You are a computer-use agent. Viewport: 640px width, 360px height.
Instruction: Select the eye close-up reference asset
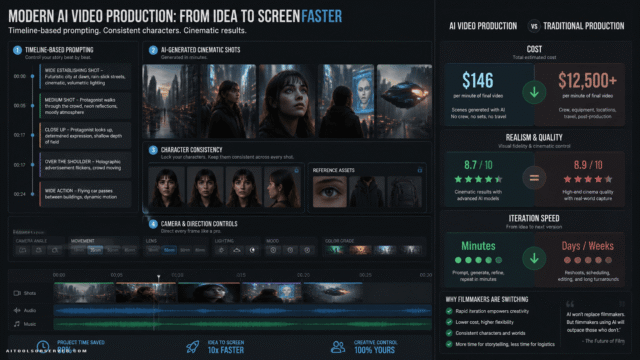pos(330,191)
